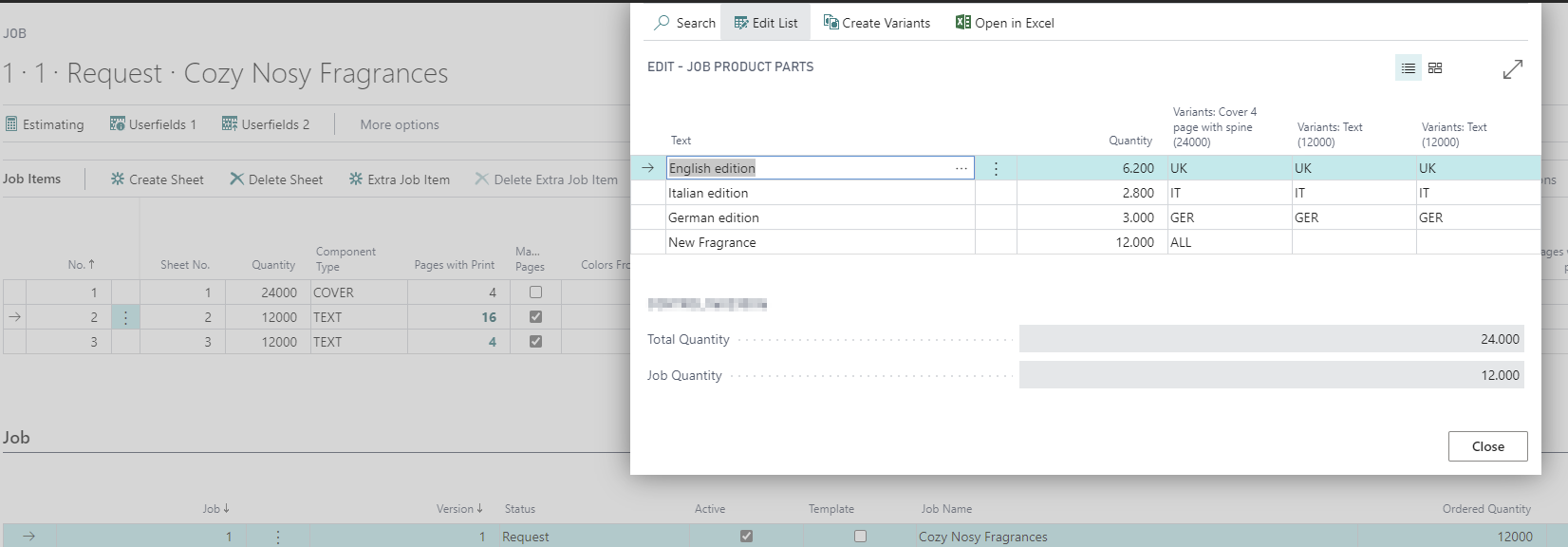
Task: Click the ellipsis in English edition field
Action: coord(961,168)
